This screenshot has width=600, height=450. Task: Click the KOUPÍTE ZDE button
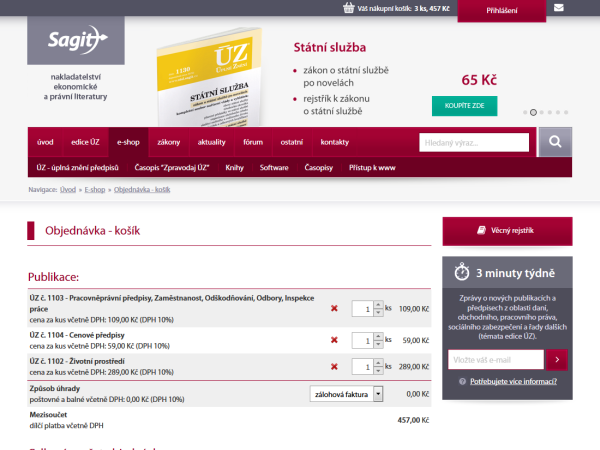coord(465,106)
